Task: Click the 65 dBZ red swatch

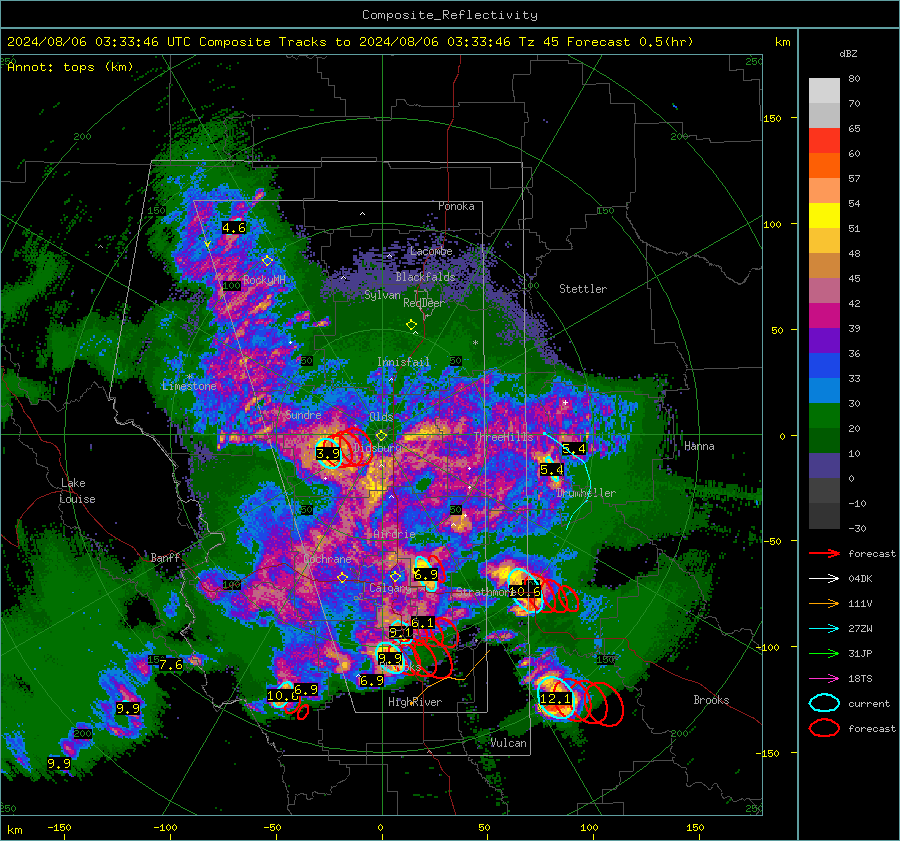Action: click(824, 141)
